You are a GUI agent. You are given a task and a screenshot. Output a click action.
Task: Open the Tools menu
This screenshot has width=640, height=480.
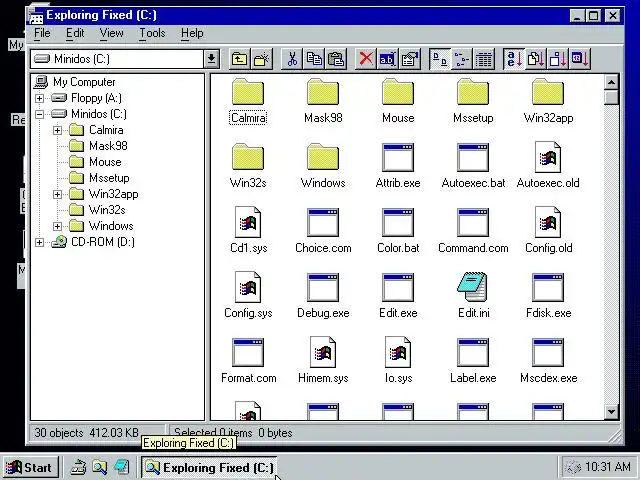(152, 33)
